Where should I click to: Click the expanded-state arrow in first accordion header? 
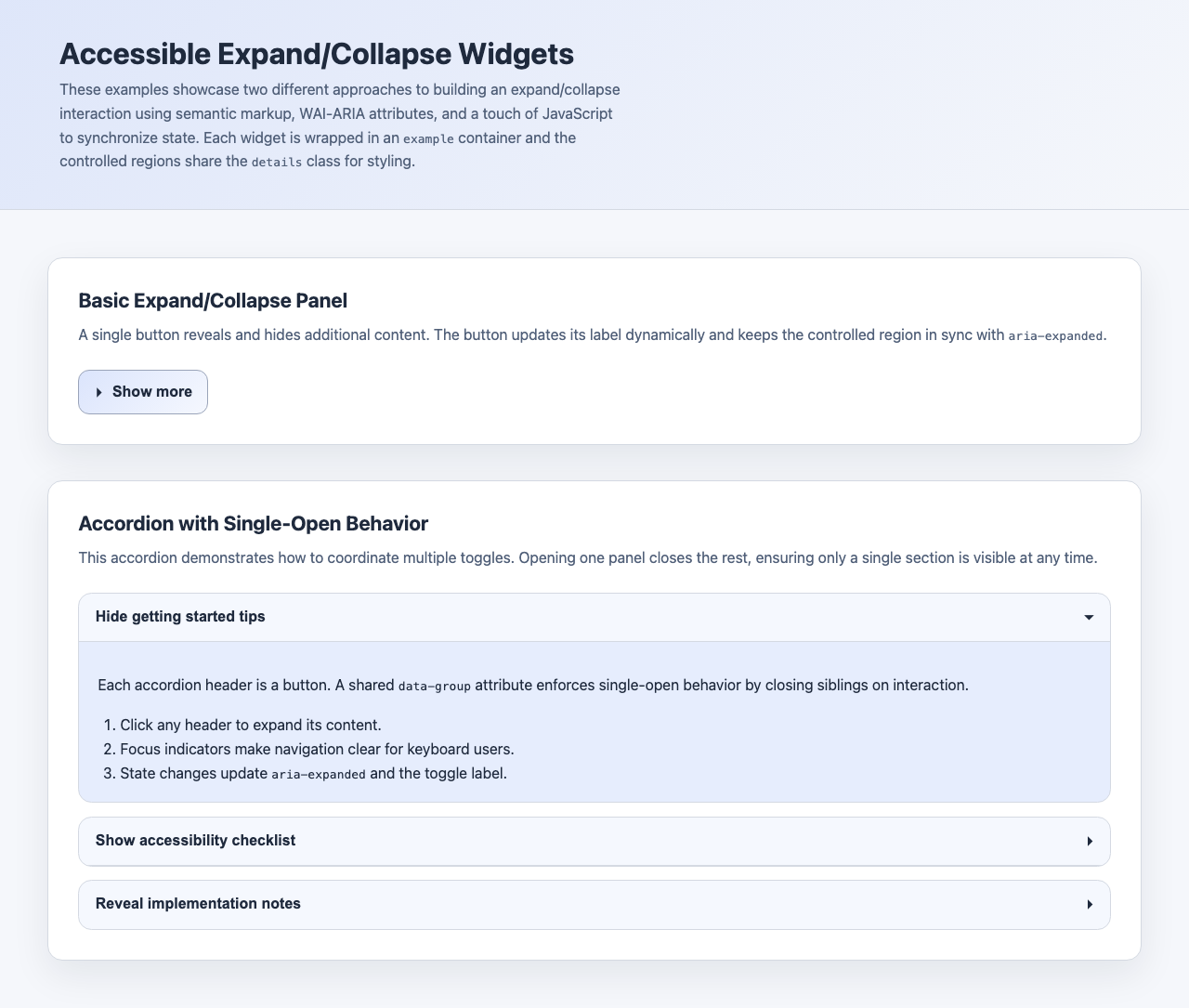click(x=1089, y=617)
